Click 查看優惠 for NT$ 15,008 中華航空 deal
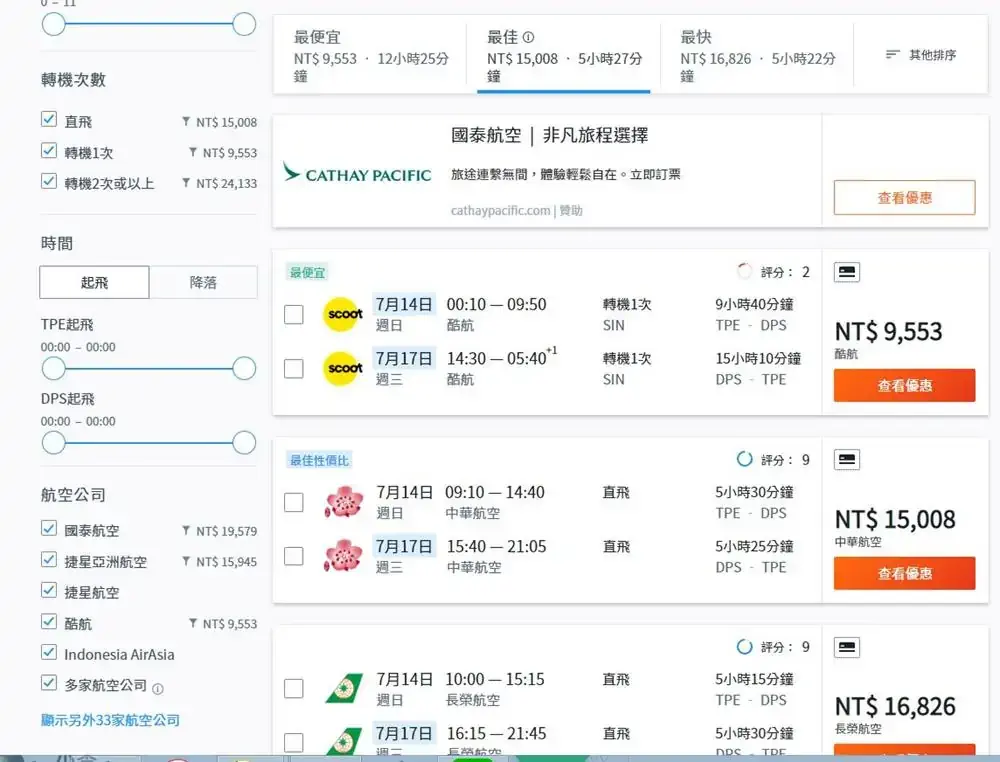The height and width of the screenshot is (762, 1000). point(904,573)
